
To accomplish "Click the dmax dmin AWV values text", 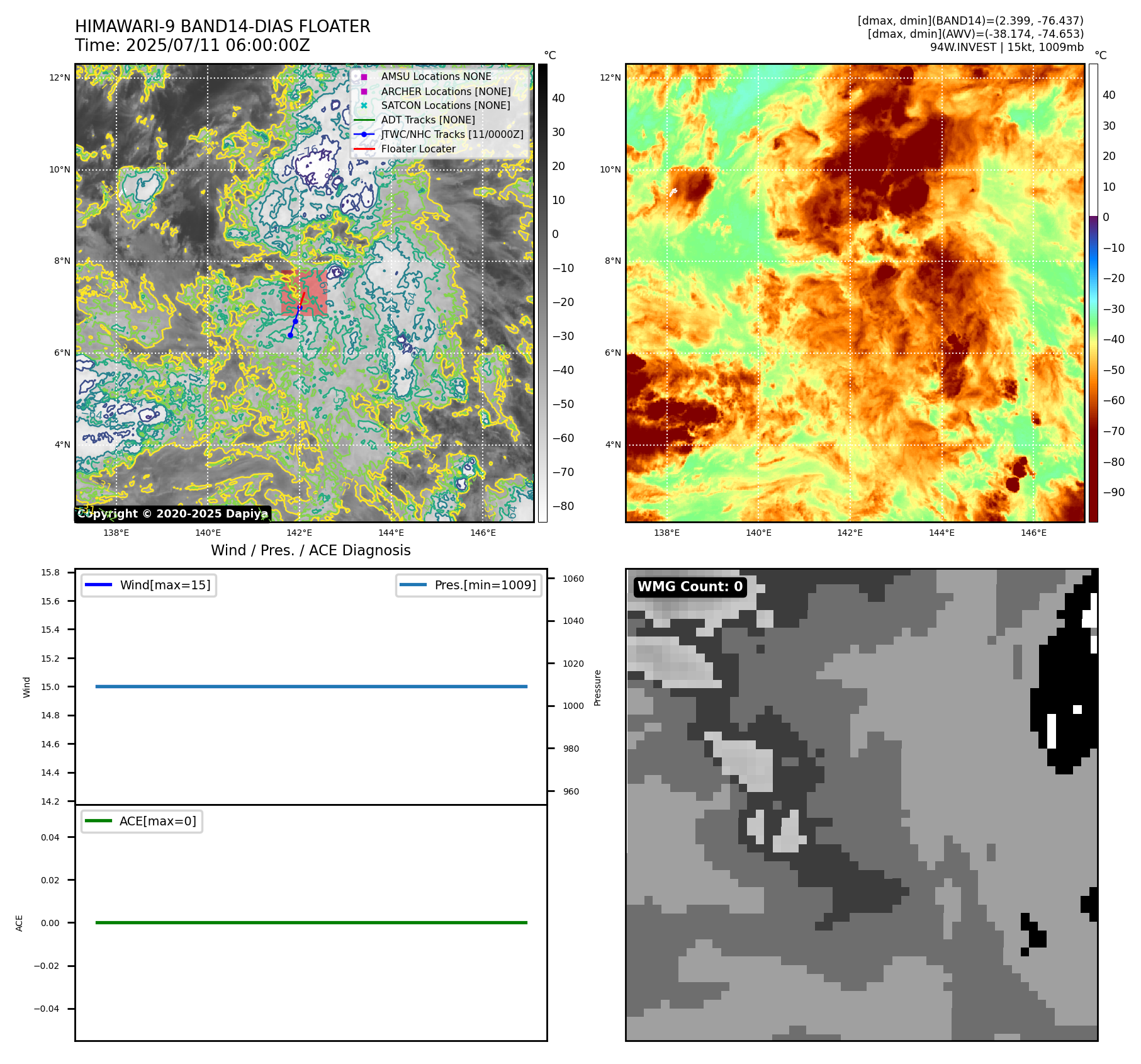I will click(x=975, y=34).
